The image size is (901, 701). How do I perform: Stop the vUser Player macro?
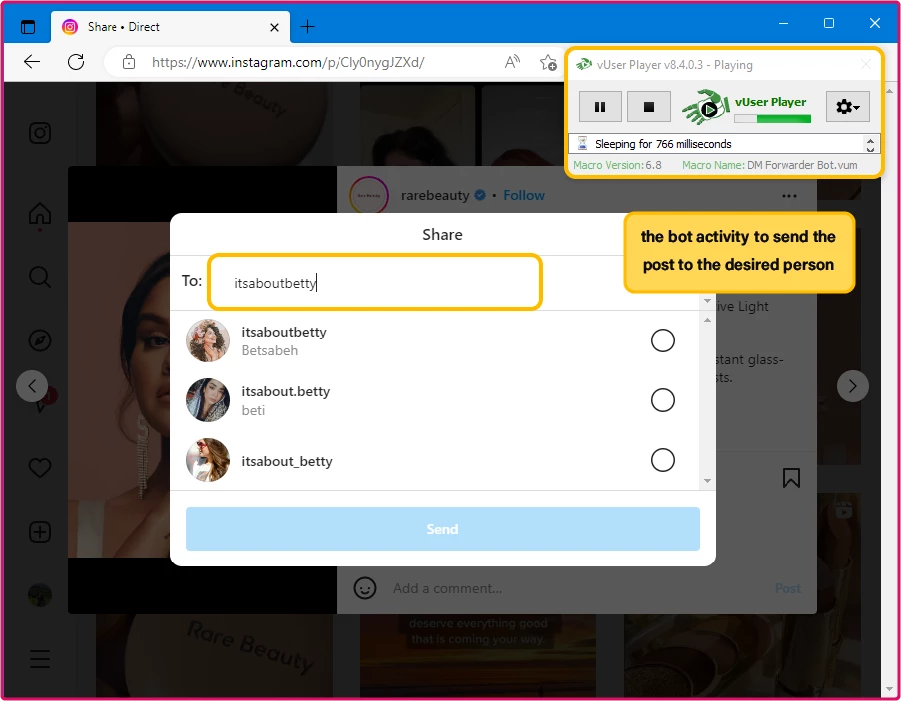[x=649, y=107]
